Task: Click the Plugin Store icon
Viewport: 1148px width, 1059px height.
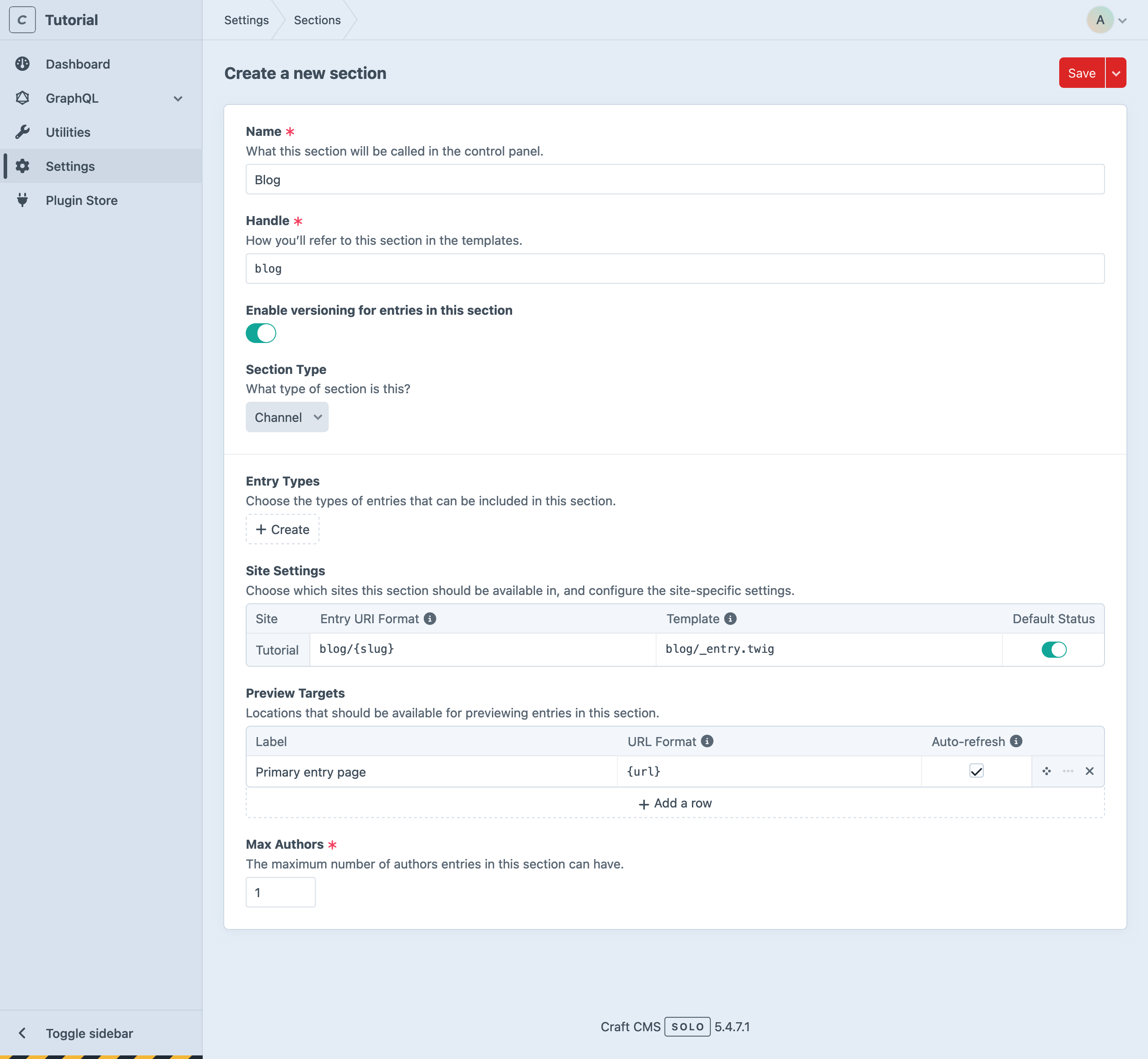Action: pos(24,200)
